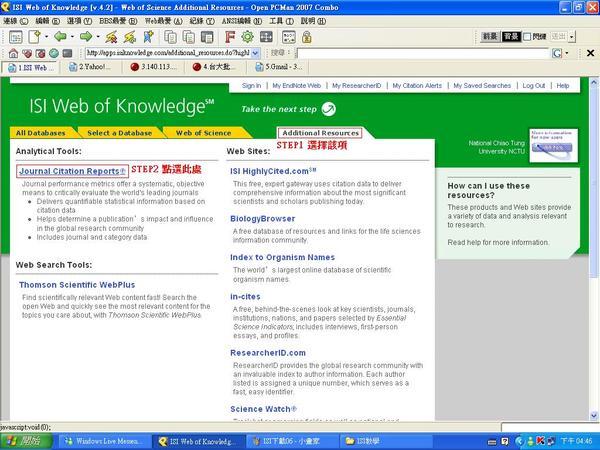Viewport: 600px width, 450px height.
Task: Click the symbol keypad icon
Action: (x=289, y=37)
